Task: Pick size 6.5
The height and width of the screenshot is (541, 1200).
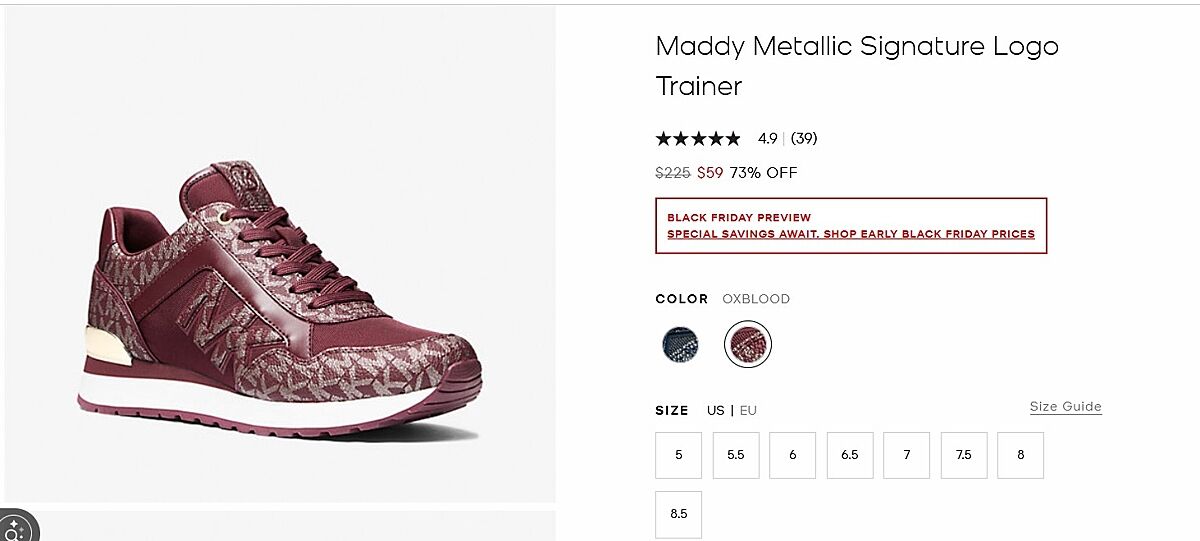Action: click(x=850, y=455)
